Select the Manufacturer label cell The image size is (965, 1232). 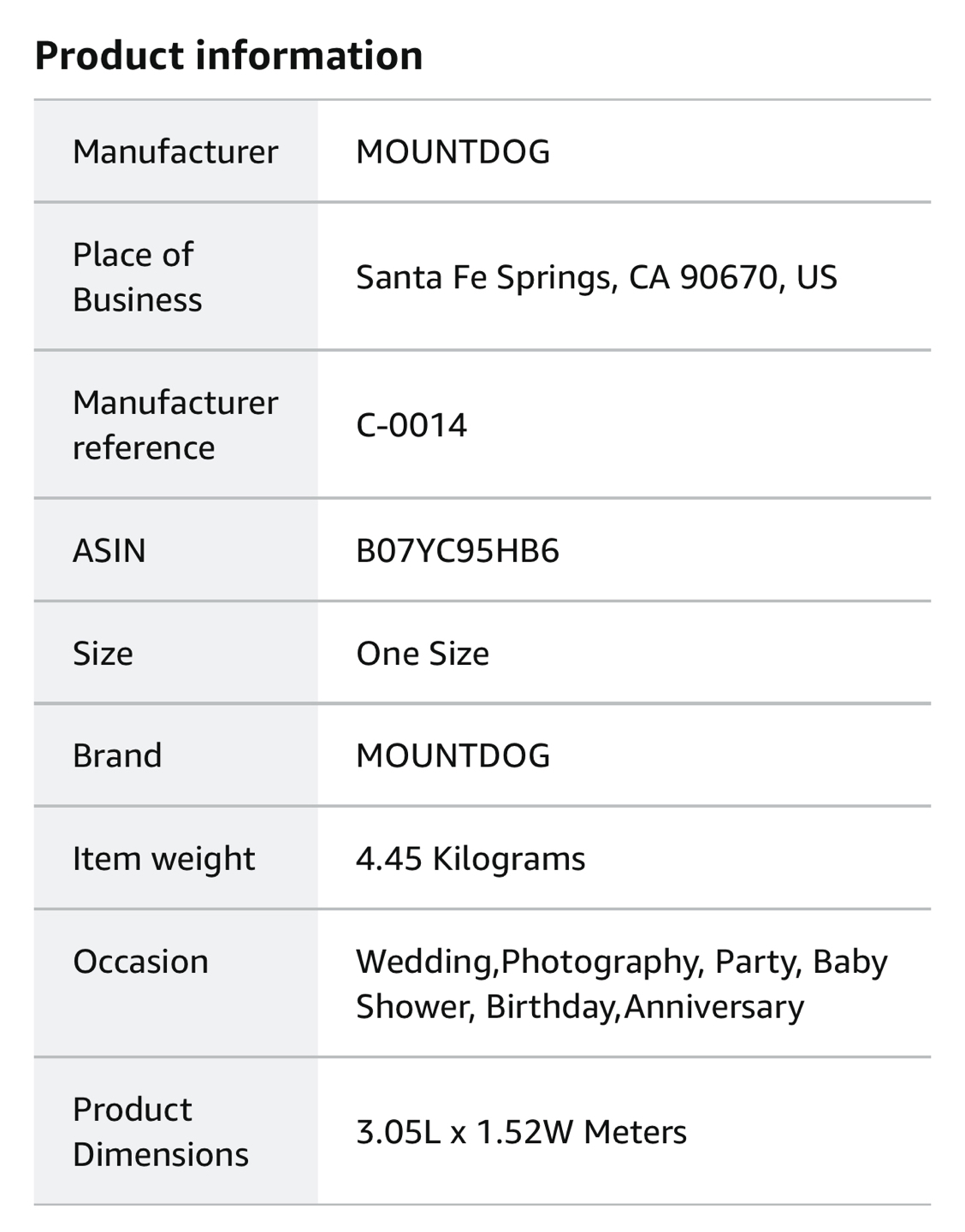pos(175,151)
